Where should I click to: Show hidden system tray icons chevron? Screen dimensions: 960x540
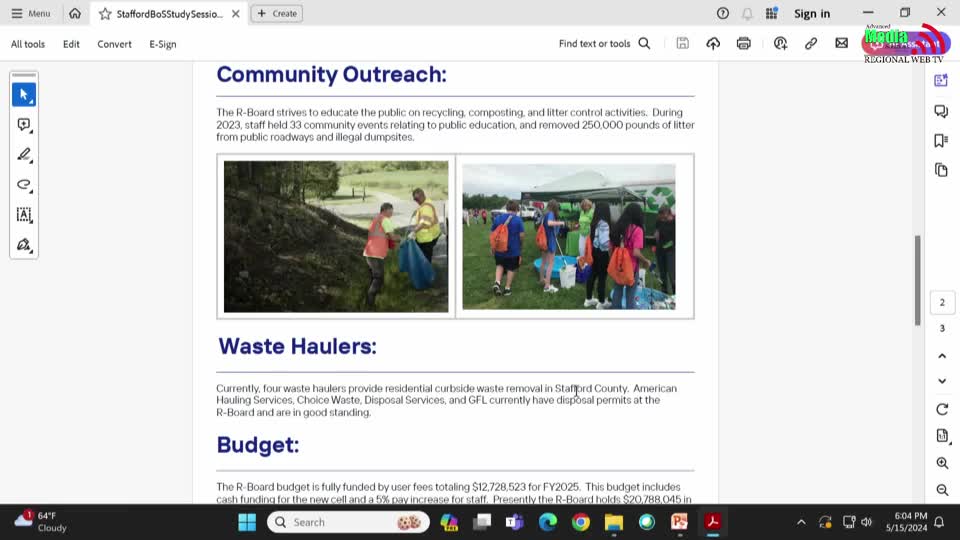coord(801,522)
